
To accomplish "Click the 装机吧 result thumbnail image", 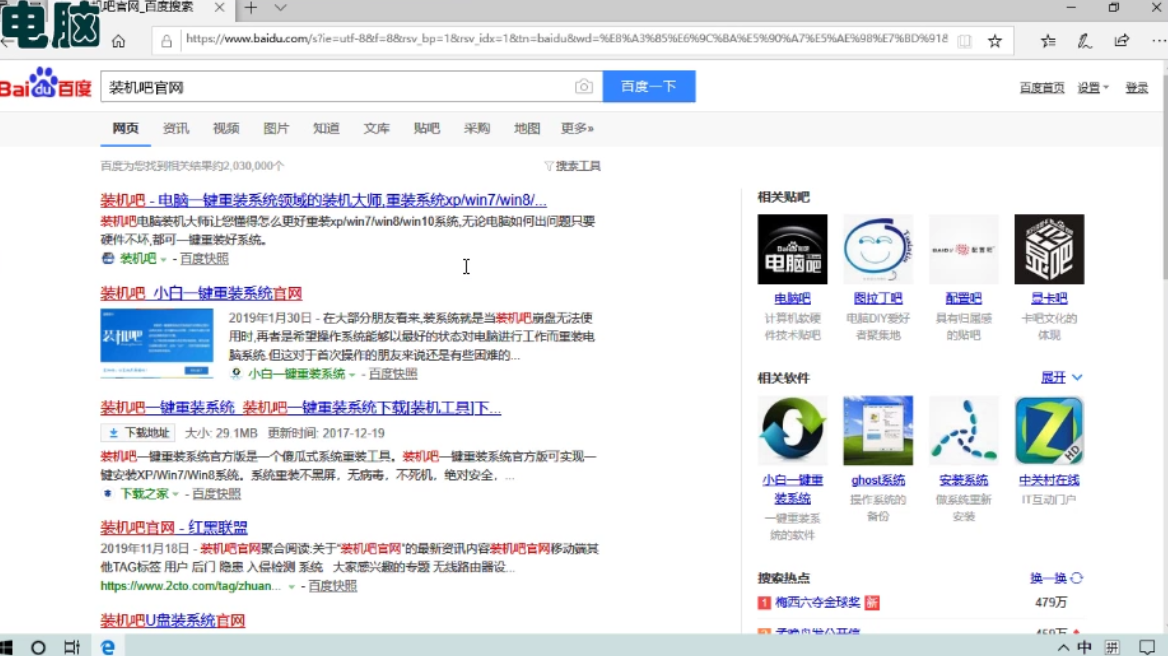I will click(x=156, y=344).
